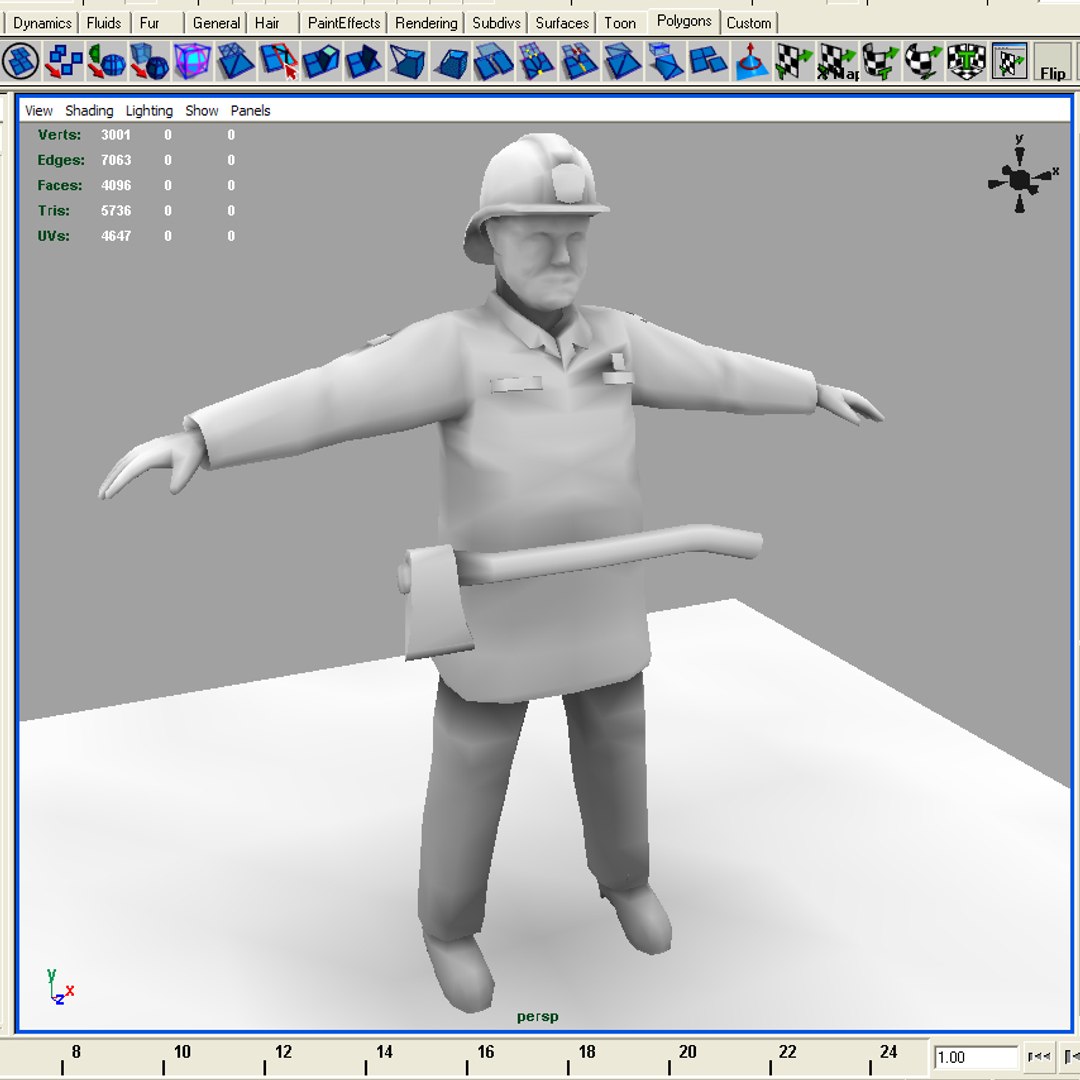Switch to the Subdivs shelf tab
Screen dimensions: 1080x1080
click(x=496, y=23)
